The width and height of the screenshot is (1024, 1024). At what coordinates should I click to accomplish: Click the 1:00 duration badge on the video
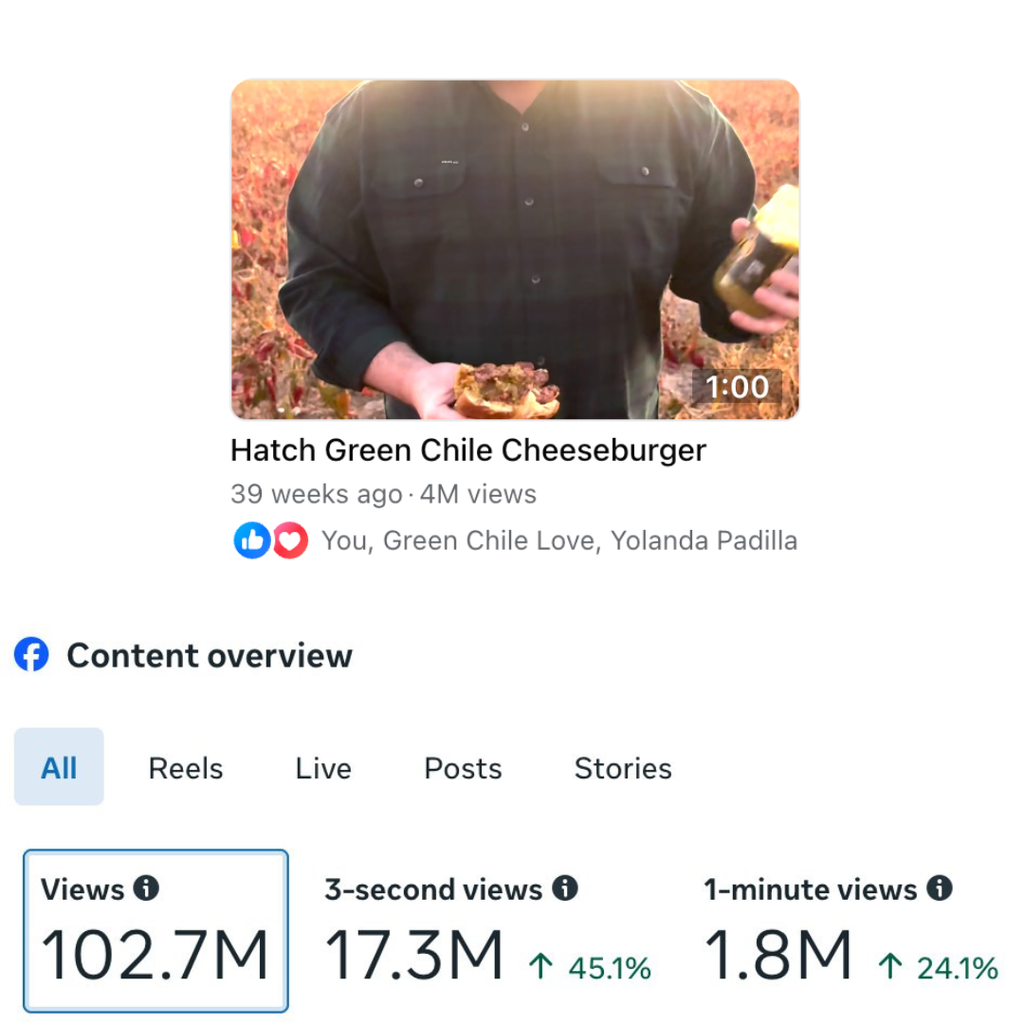tap(737, 387)
